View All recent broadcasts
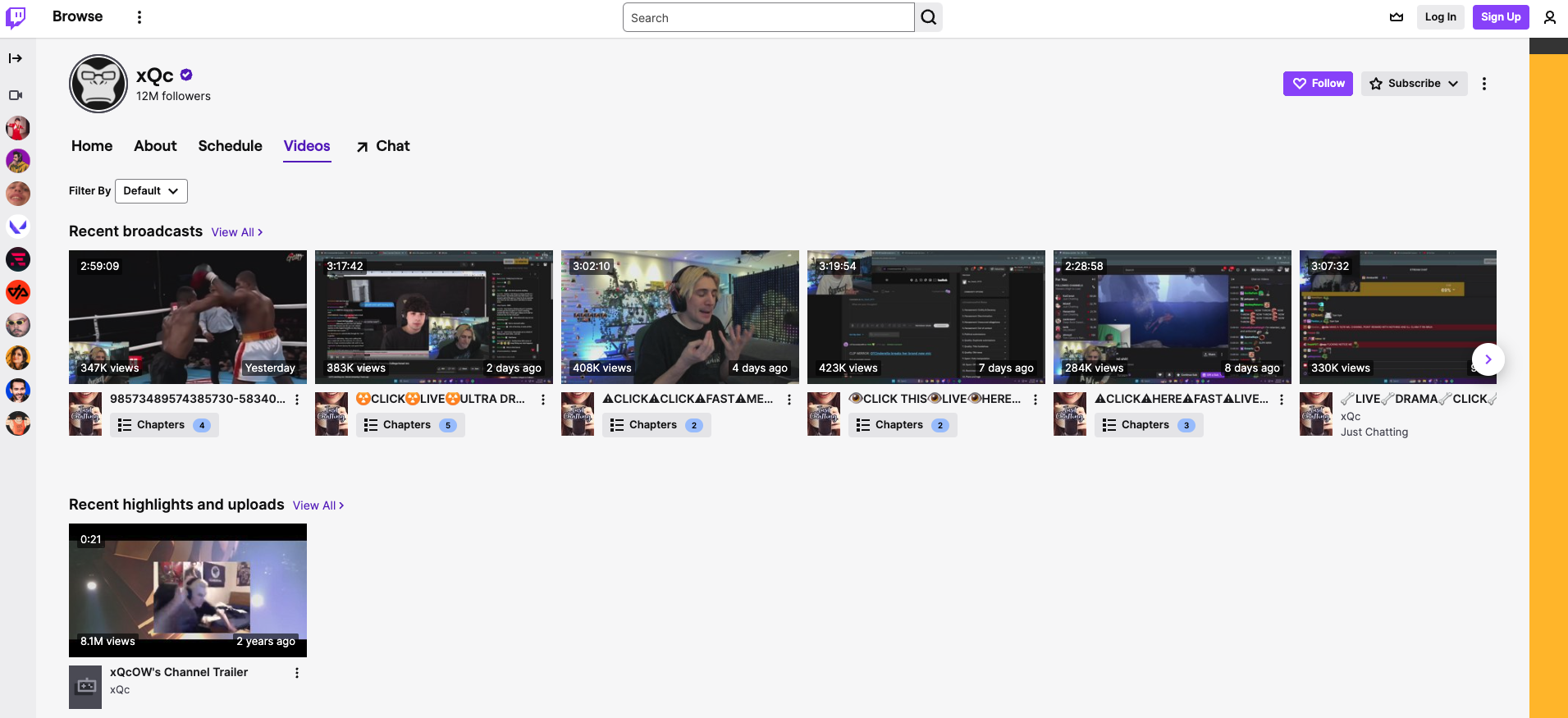 tap(237, 232)
